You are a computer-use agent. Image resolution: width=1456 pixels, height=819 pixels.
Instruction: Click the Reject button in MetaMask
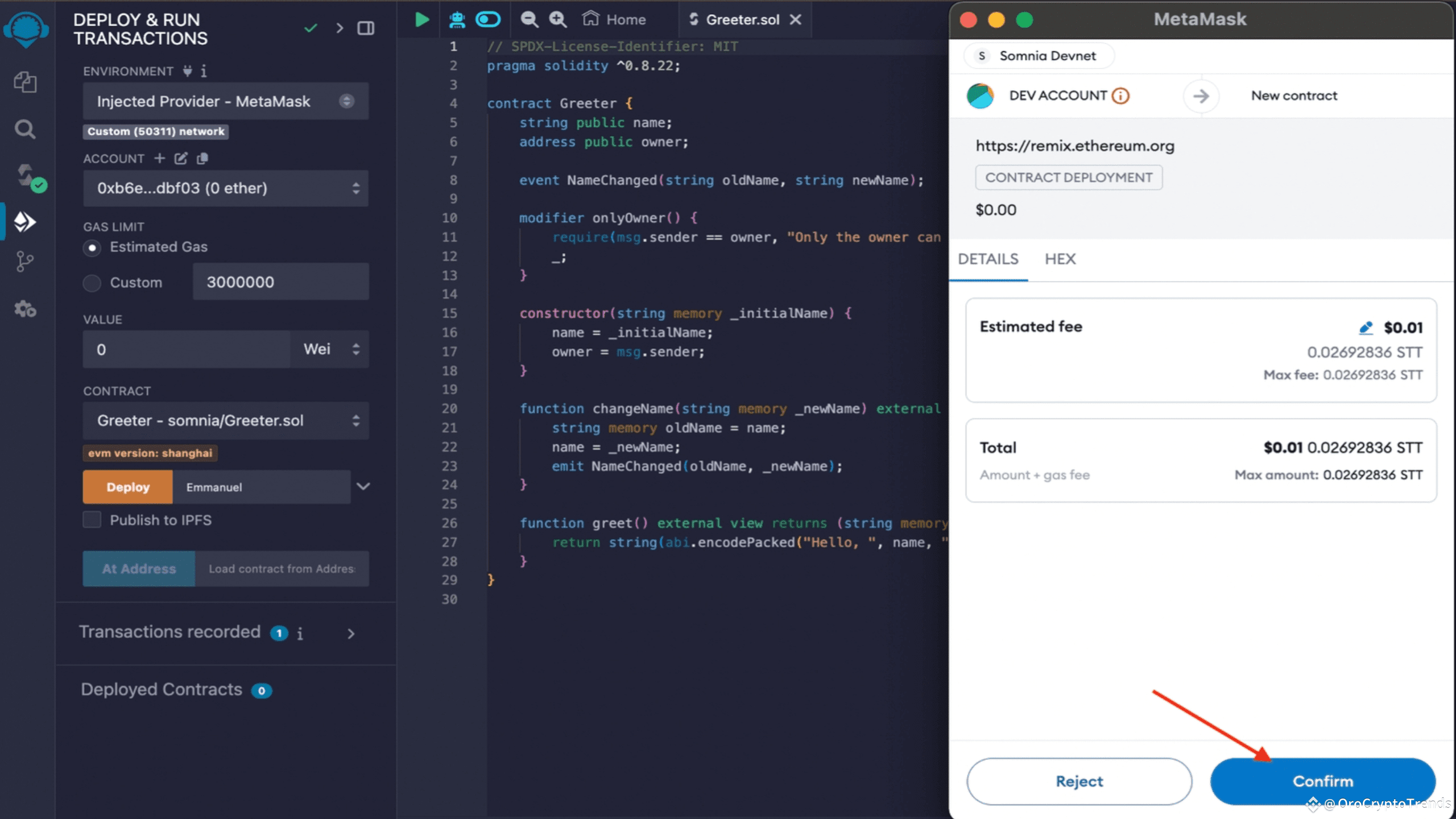tap(1079, 781)
